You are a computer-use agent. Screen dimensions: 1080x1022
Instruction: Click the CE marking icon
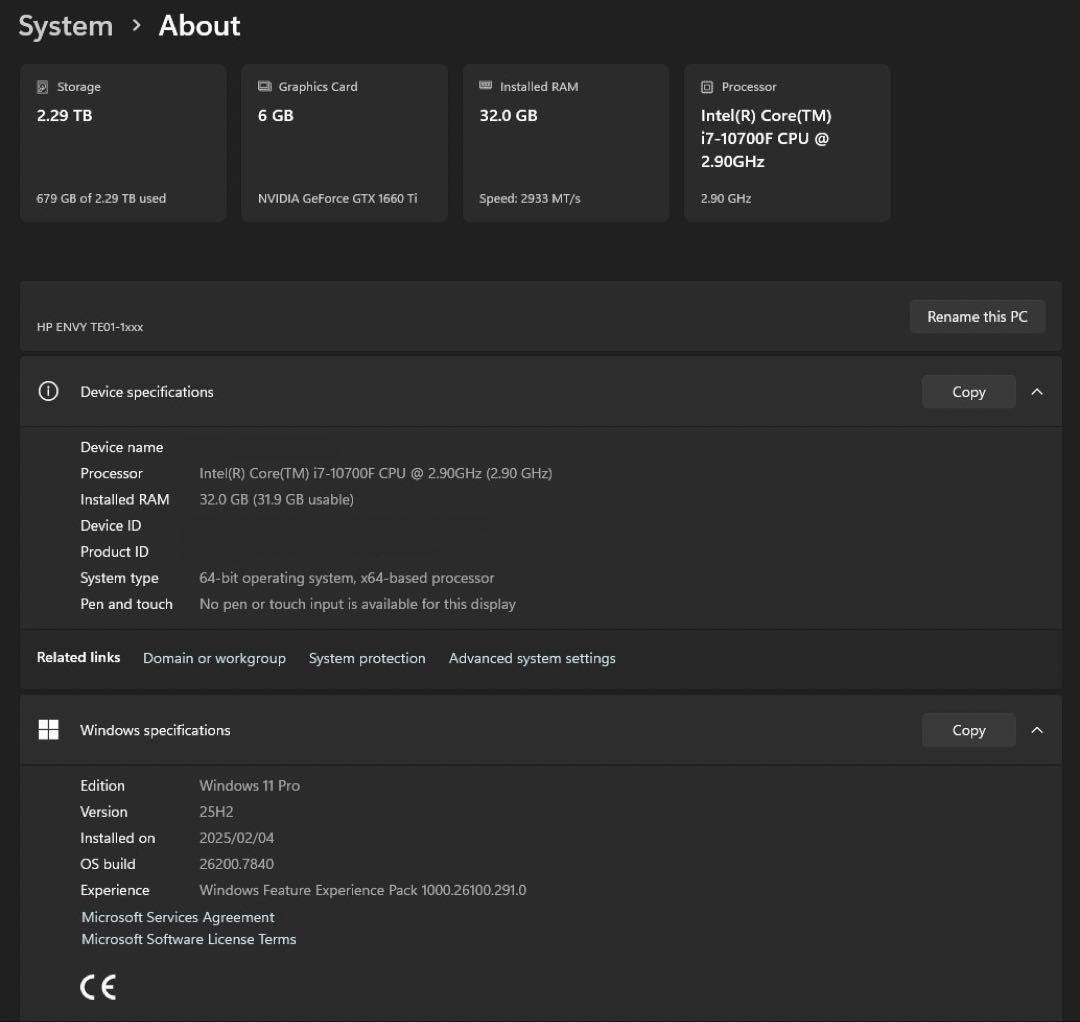98,987
